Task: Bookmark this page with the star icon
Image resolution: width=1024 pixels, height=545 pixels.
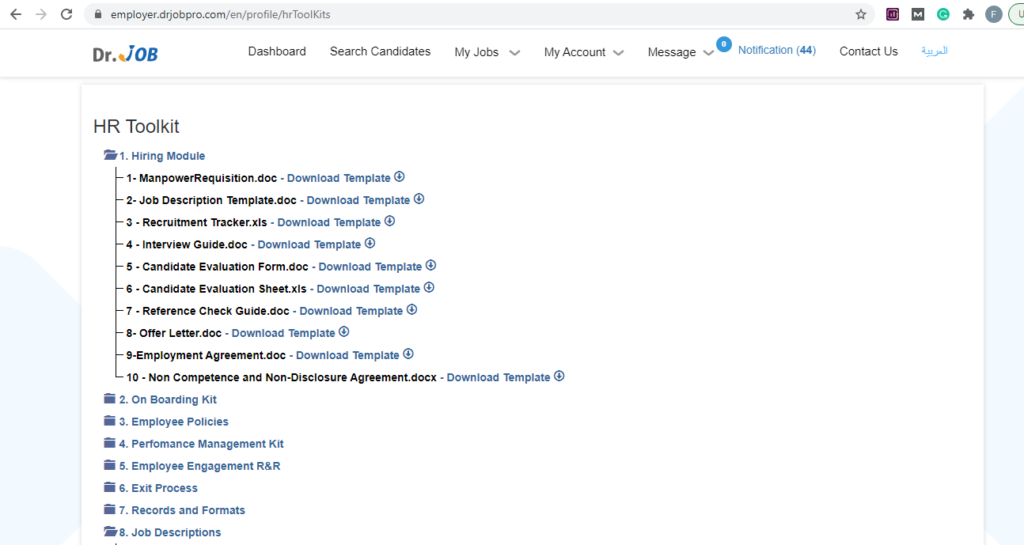Action: (x=861, y=14)
